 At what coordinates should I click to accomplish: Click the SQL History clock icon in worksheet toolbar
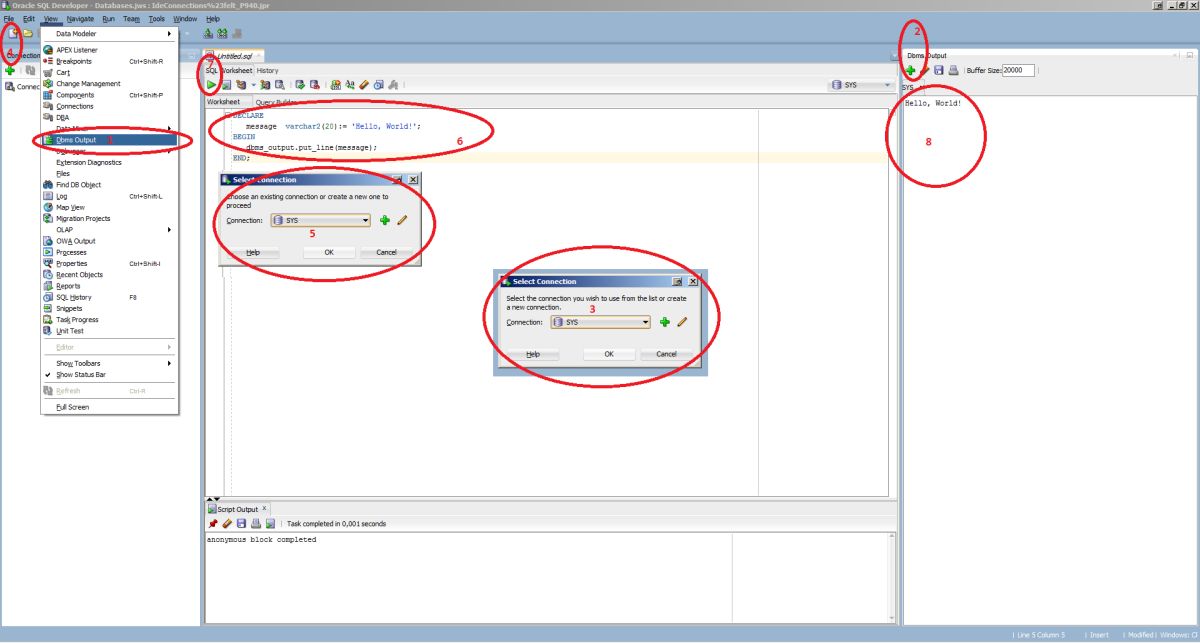pos(379,85)
